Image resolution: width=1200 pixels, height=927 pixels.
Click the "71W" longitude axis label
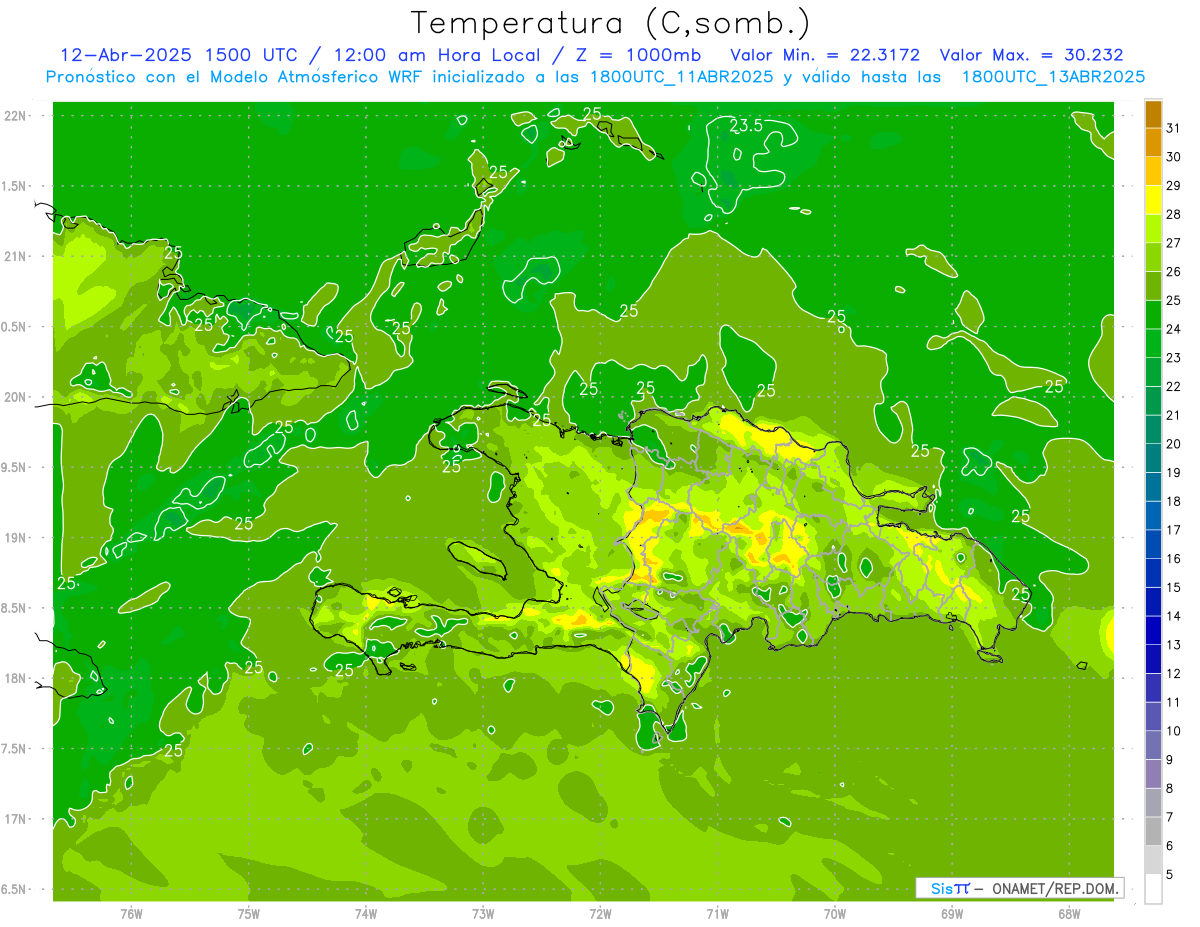click(x=717, y=913)
